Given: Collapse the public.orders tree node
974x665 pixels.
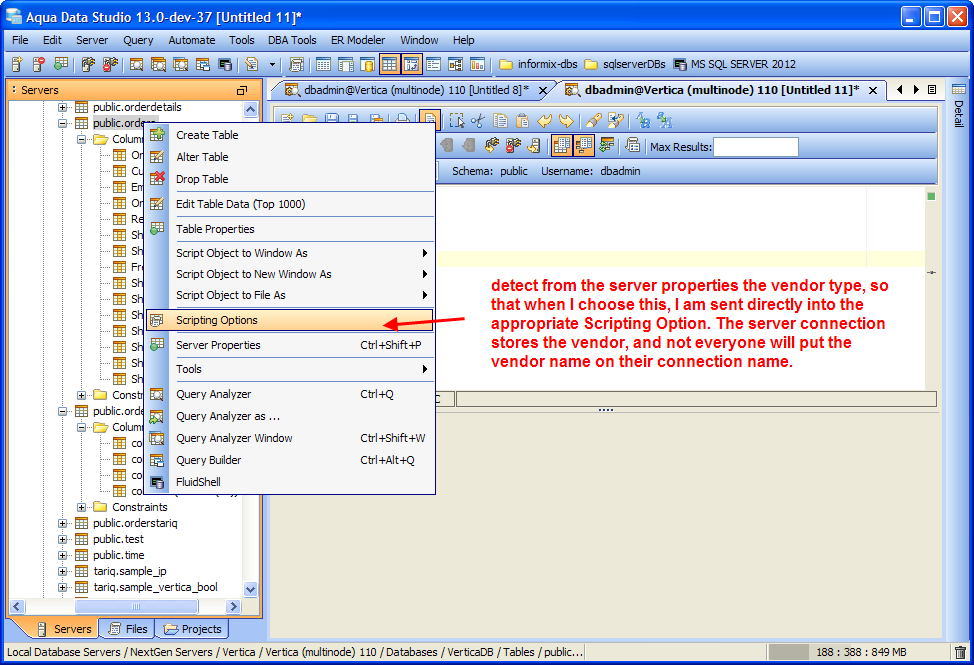Looking at the screenshot, I should (62, 123).
